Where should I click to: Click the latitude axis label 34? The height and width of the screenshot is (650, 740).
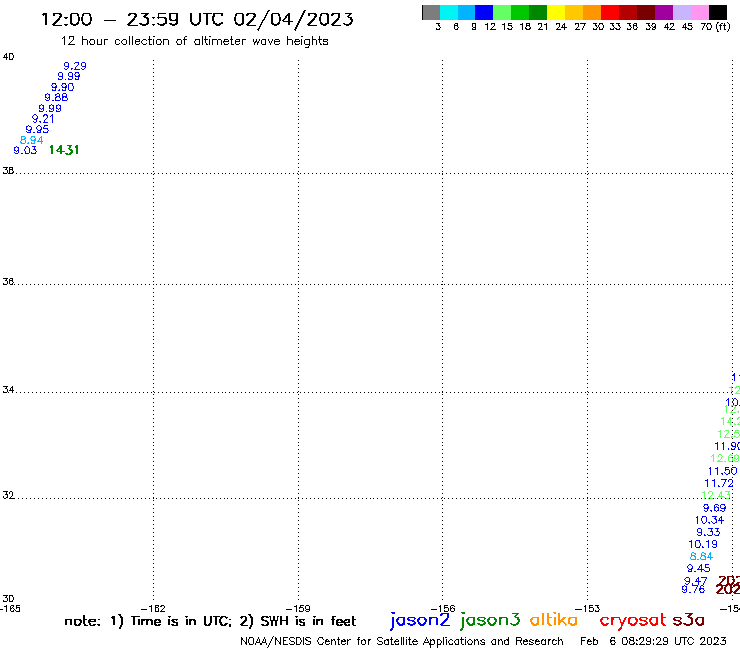(8, 390)
